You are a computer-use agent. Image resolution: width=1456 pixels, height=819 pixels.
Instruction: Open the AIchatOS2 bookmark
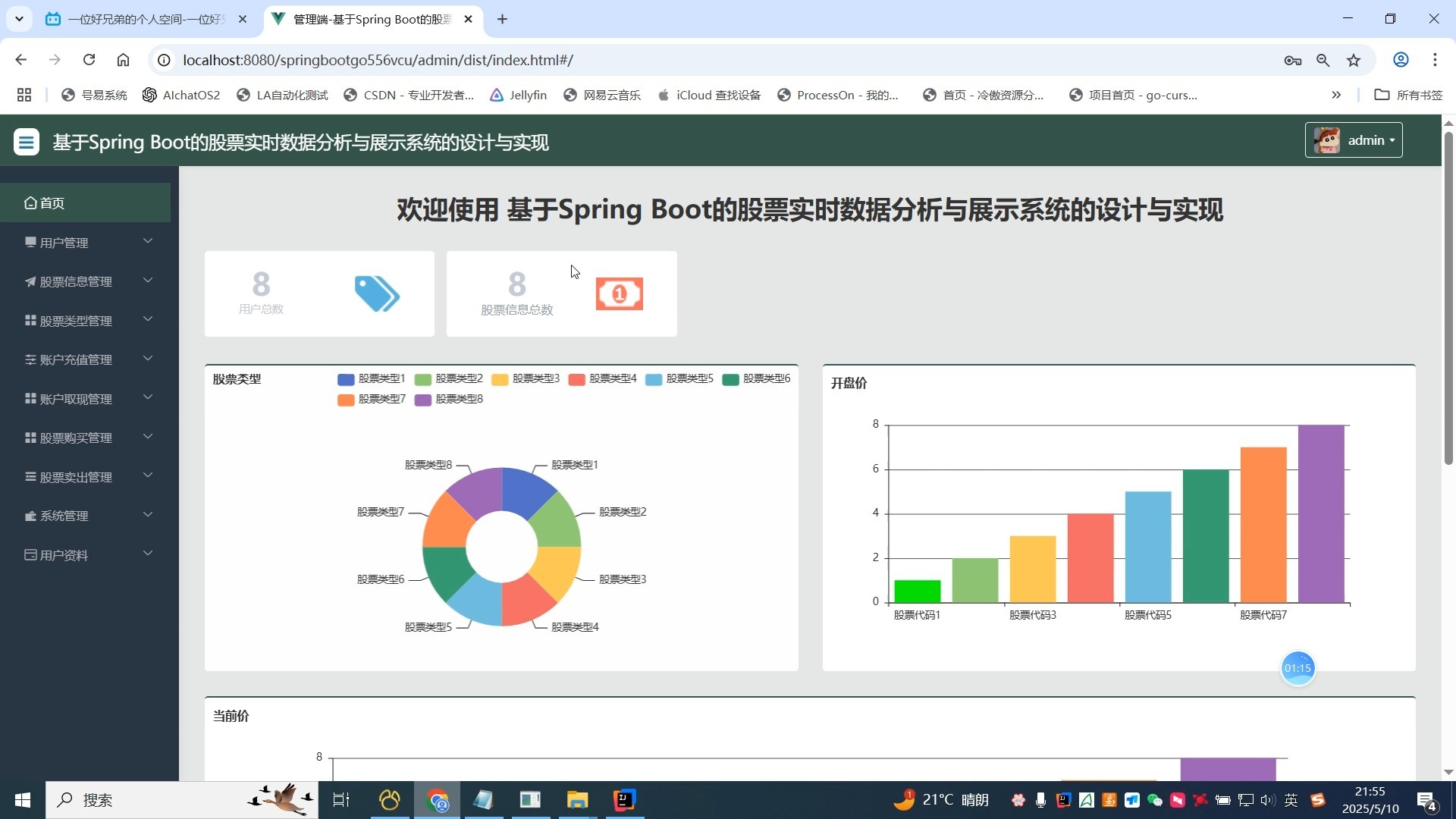pyautogui.click(x=181, y=95)
